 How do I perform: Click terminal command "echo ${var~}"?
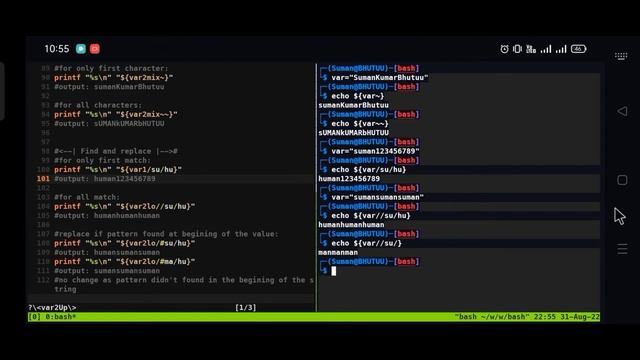(x=358, y=96)
